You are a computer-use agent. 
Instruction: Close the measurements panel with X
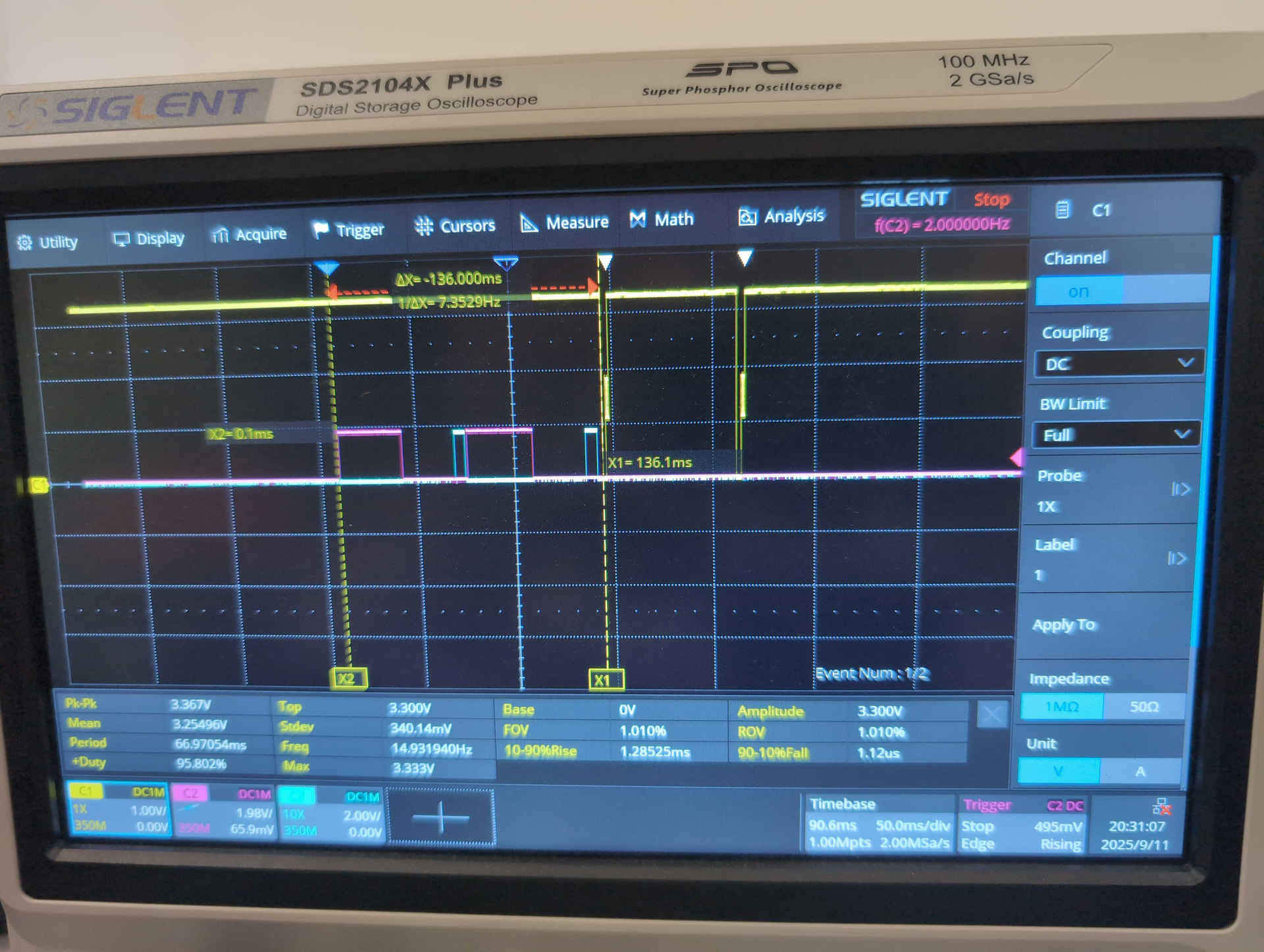pyautogui.click(x=992, y=714)
